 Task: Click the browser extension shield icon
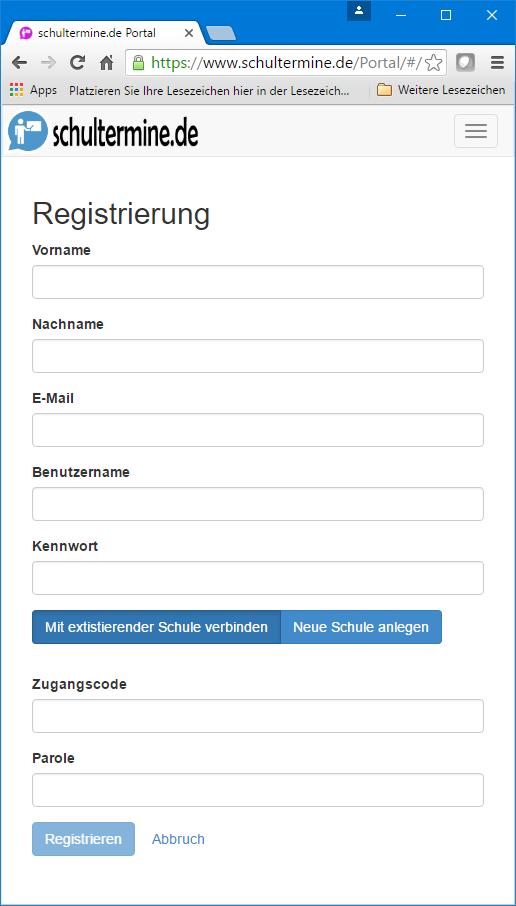(465, 62)
